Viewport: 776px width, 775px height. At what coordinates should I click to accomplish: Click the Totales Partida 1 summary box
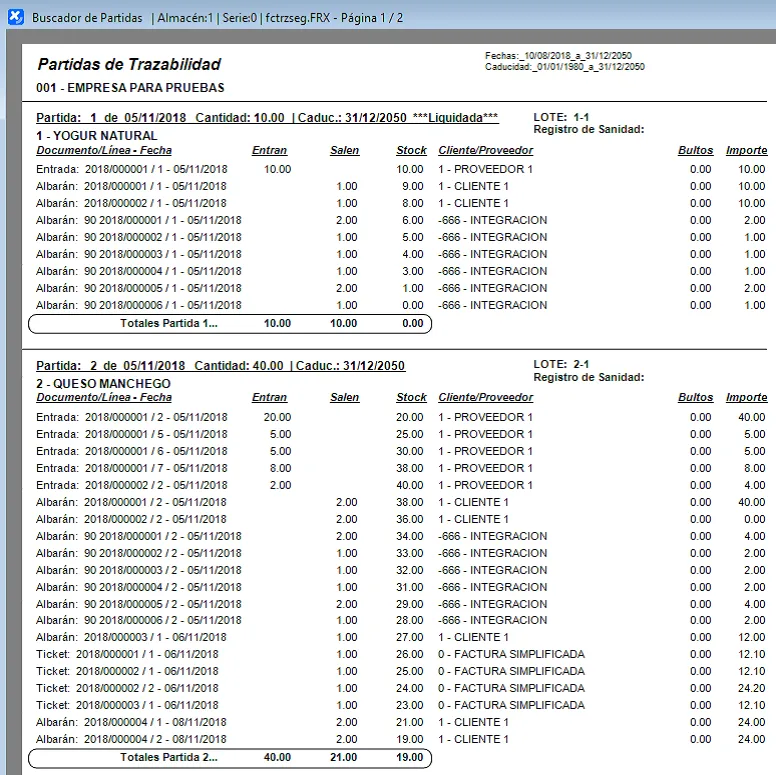tap(230, 324)
